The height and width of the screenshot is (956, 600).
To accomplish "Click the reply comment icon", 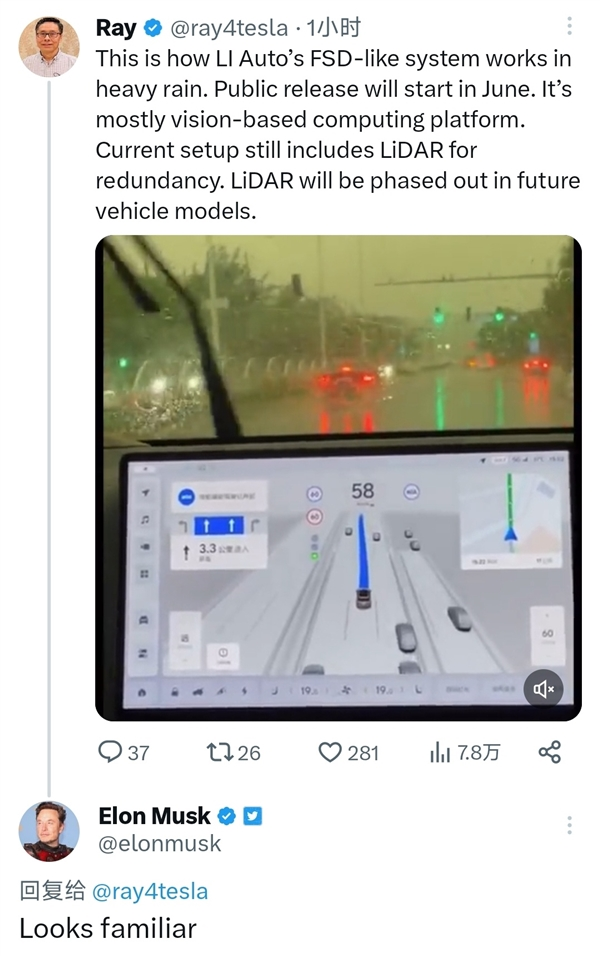I will [109, 751].
